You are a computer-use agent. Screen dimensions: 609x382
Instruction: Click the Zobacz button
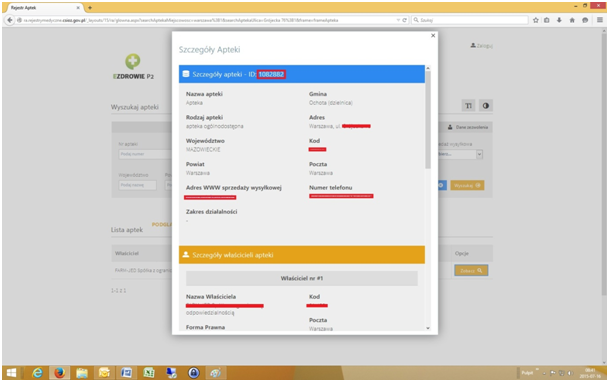click(471, 271)
